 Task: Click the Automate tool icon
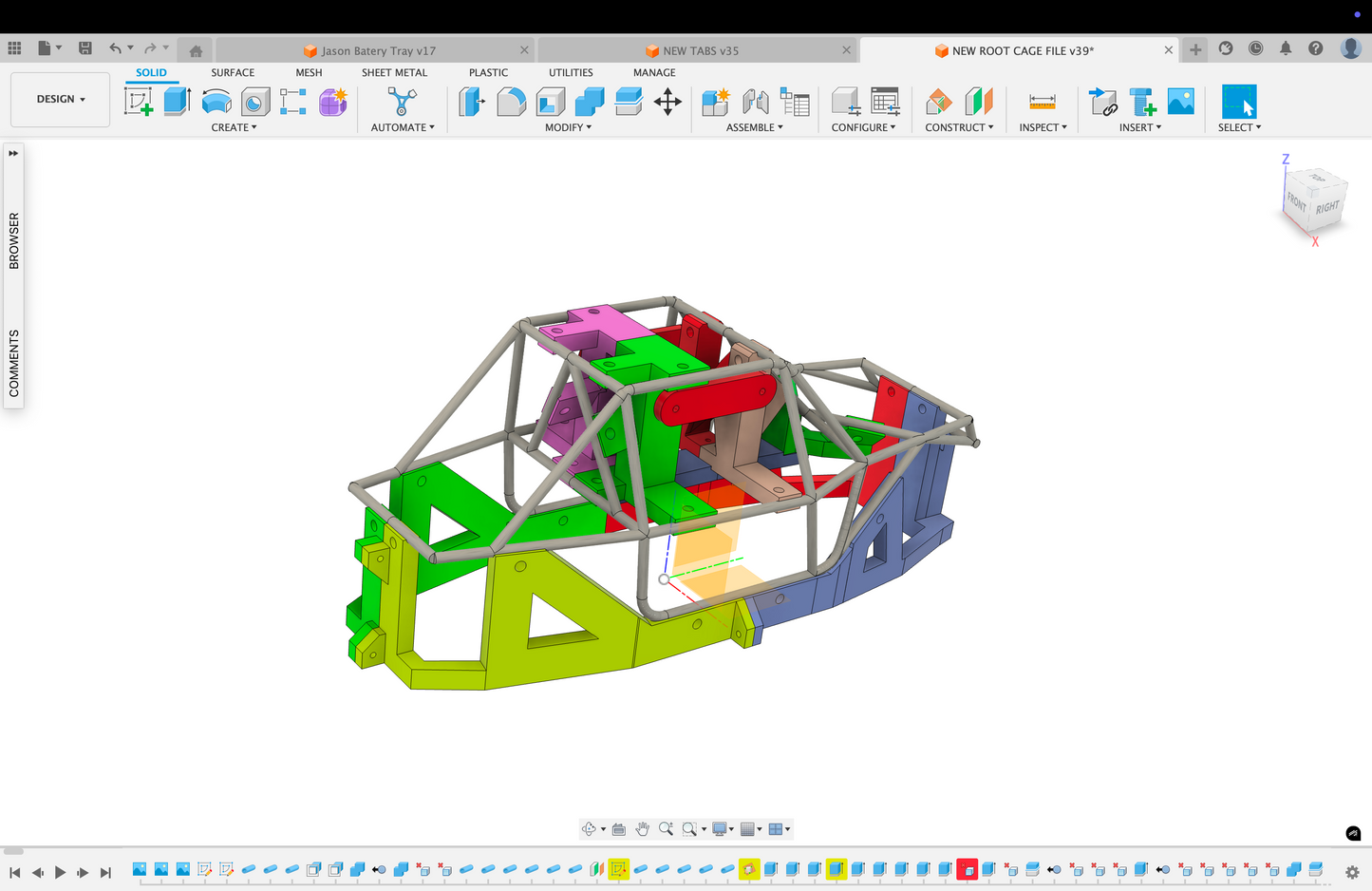pos(402,102)
